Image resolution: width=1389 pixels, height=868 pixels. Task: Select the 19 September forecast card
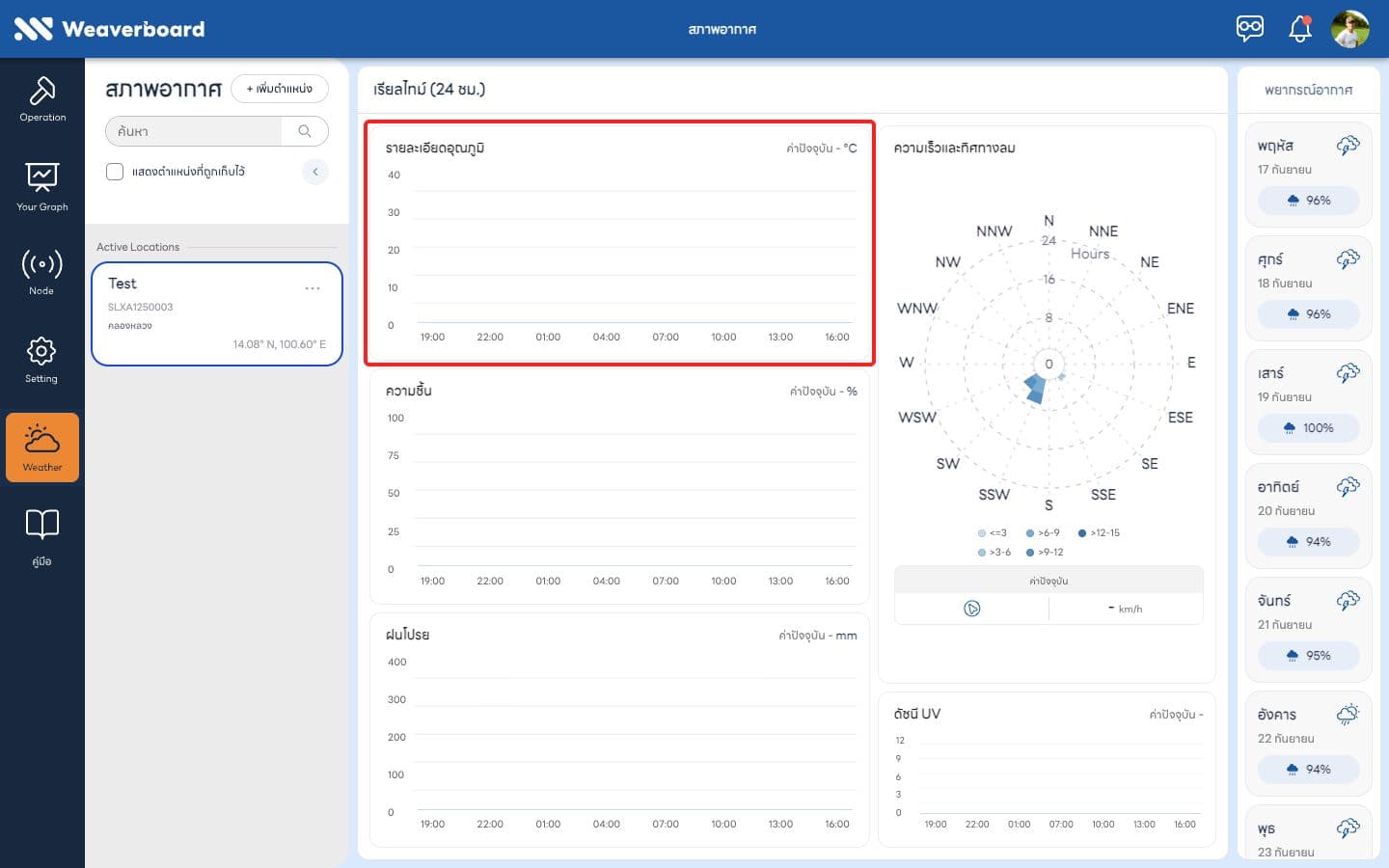point(1308,401)
